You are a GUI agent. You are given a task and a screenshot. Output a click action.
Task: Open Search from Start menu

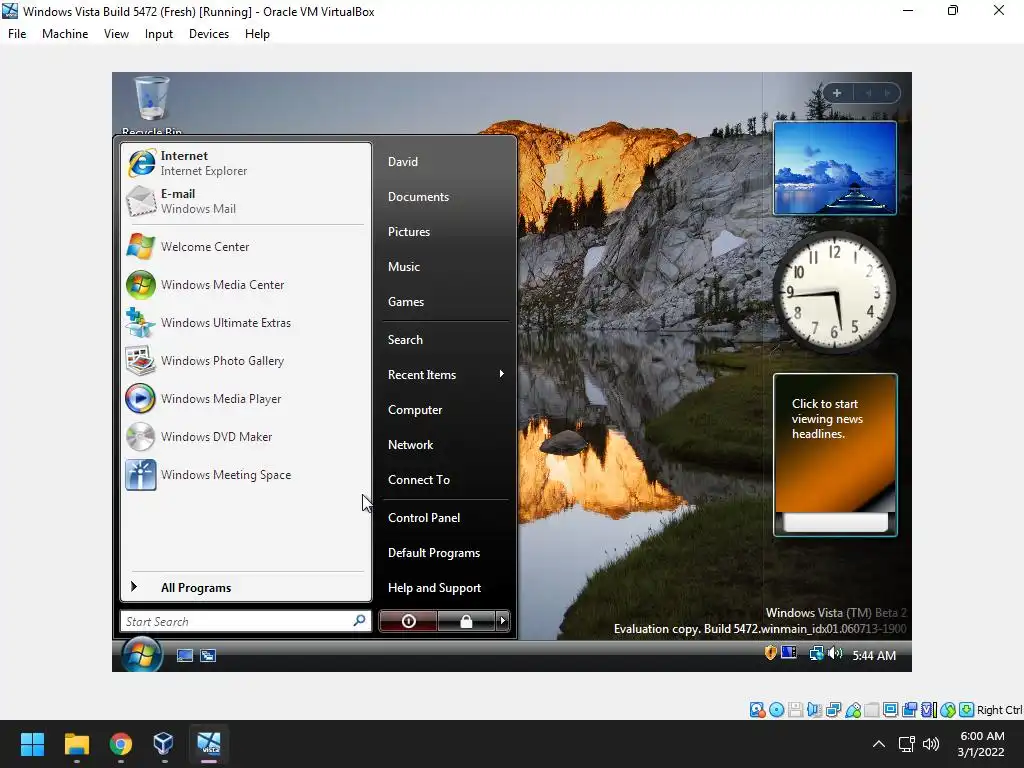[x=445, y=340]
